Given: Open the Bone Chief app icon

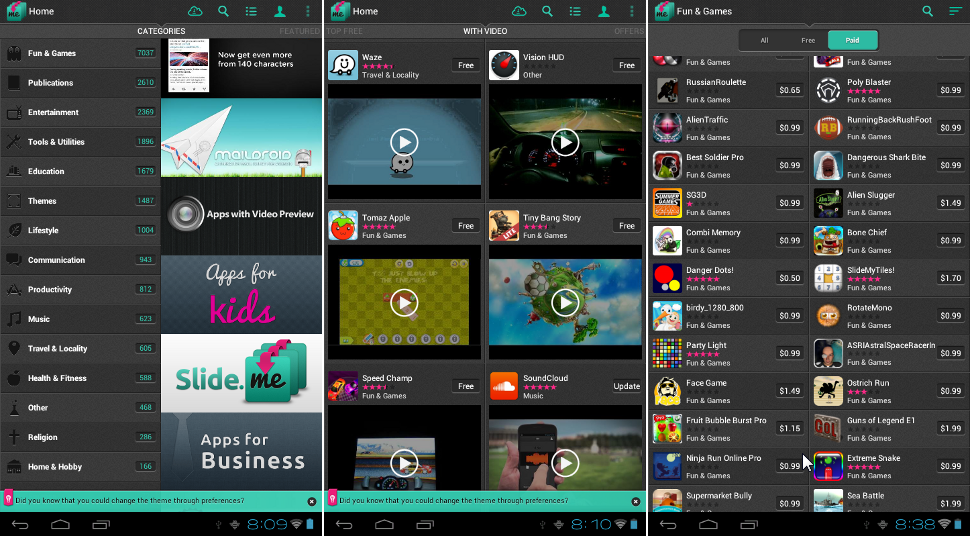Looking at the screenshot, I should (x=828, y=241).
